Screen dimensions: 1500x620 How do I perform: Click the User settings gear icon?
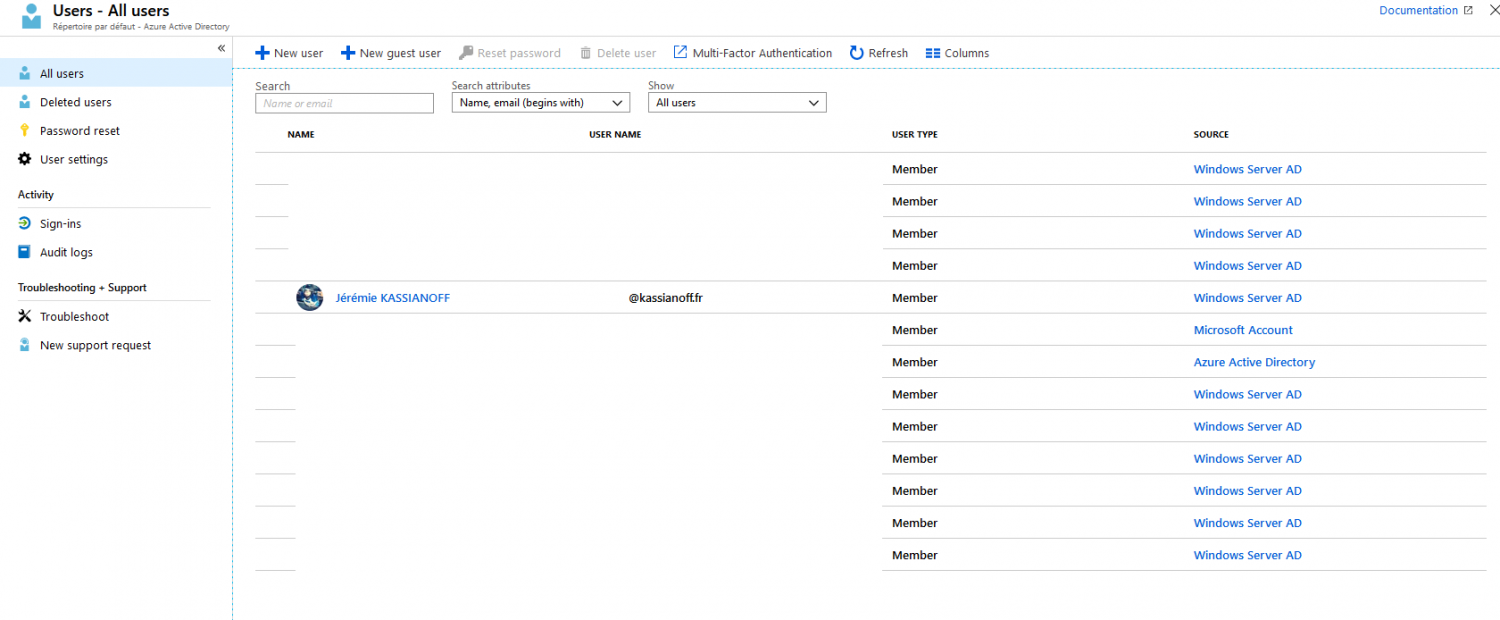[25, 159]
